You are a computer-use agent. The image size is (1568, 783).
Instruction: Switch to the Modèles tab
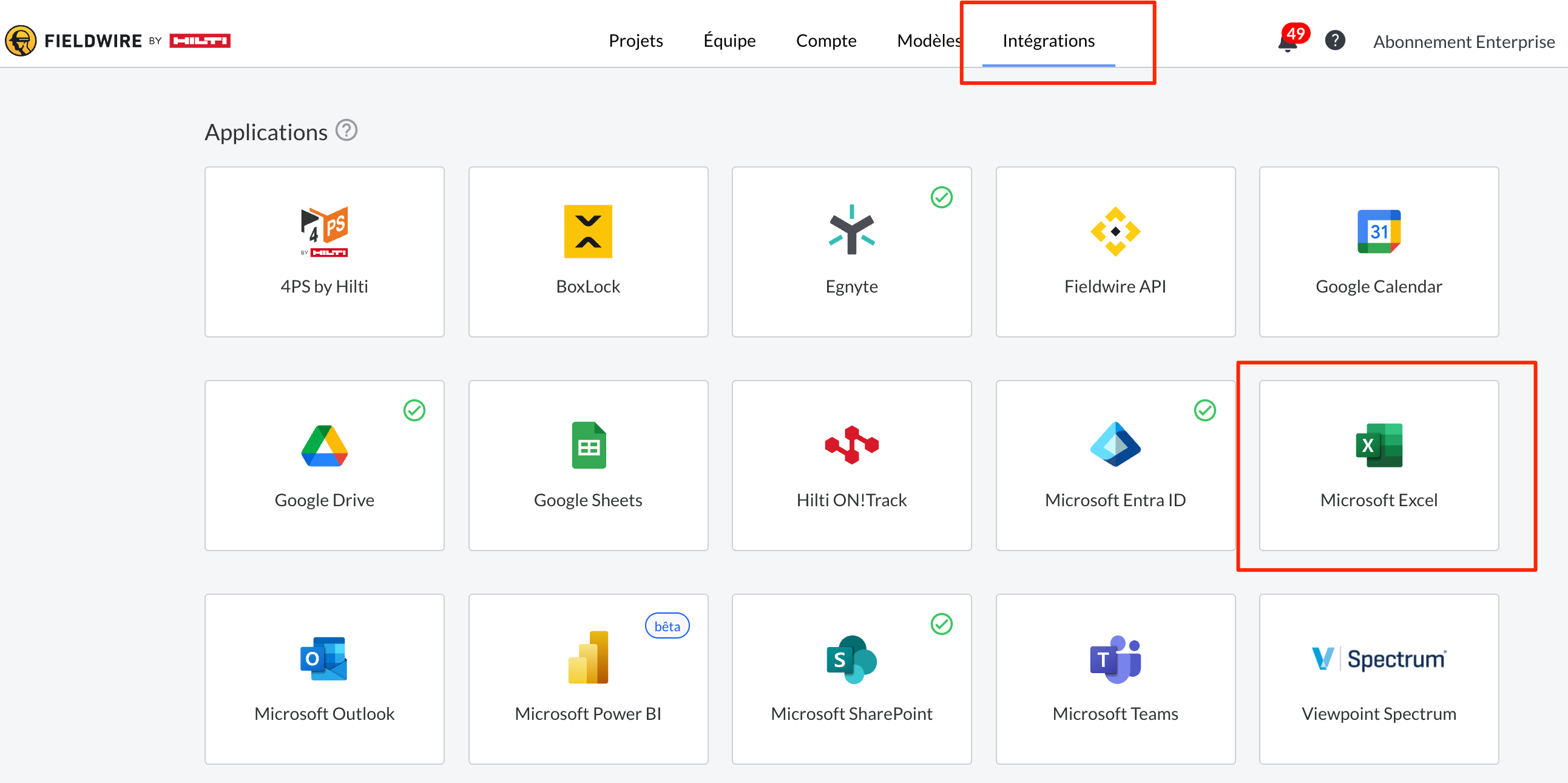click(930, 41)
